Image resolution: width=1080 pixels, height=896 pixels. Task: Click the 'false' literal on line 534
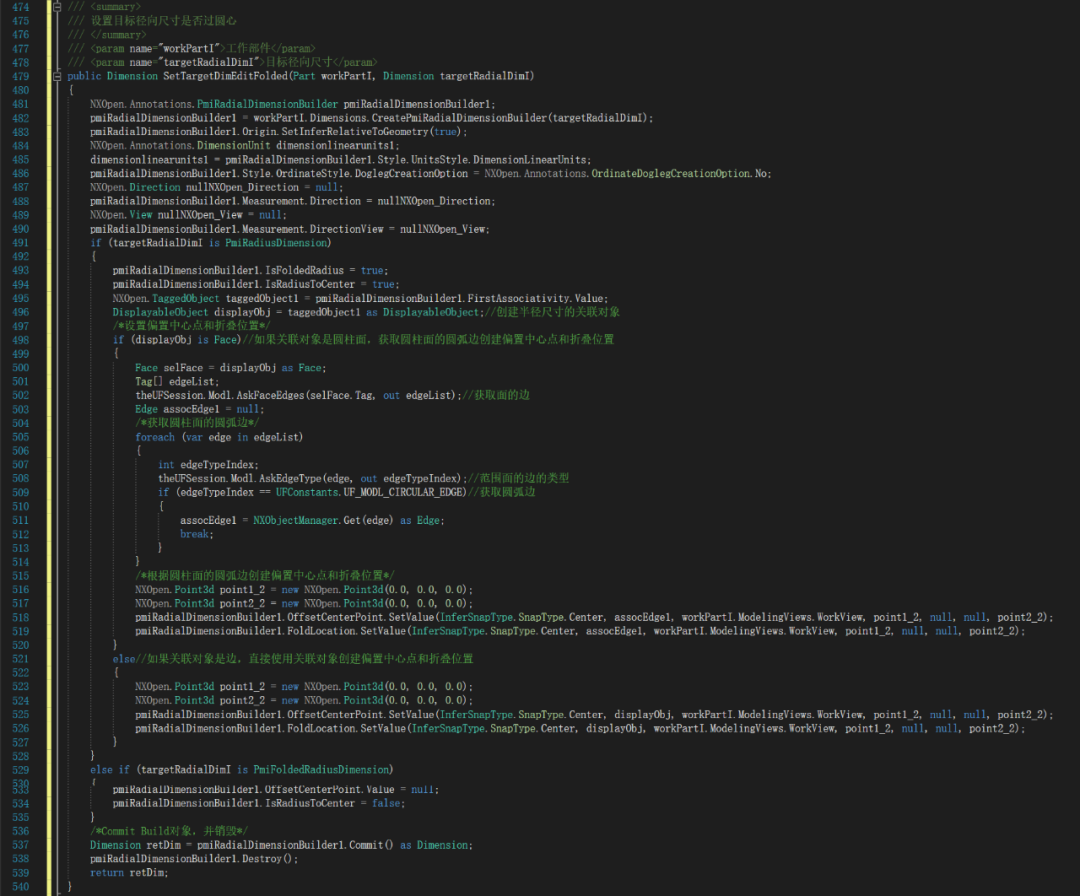coord(386,803)
